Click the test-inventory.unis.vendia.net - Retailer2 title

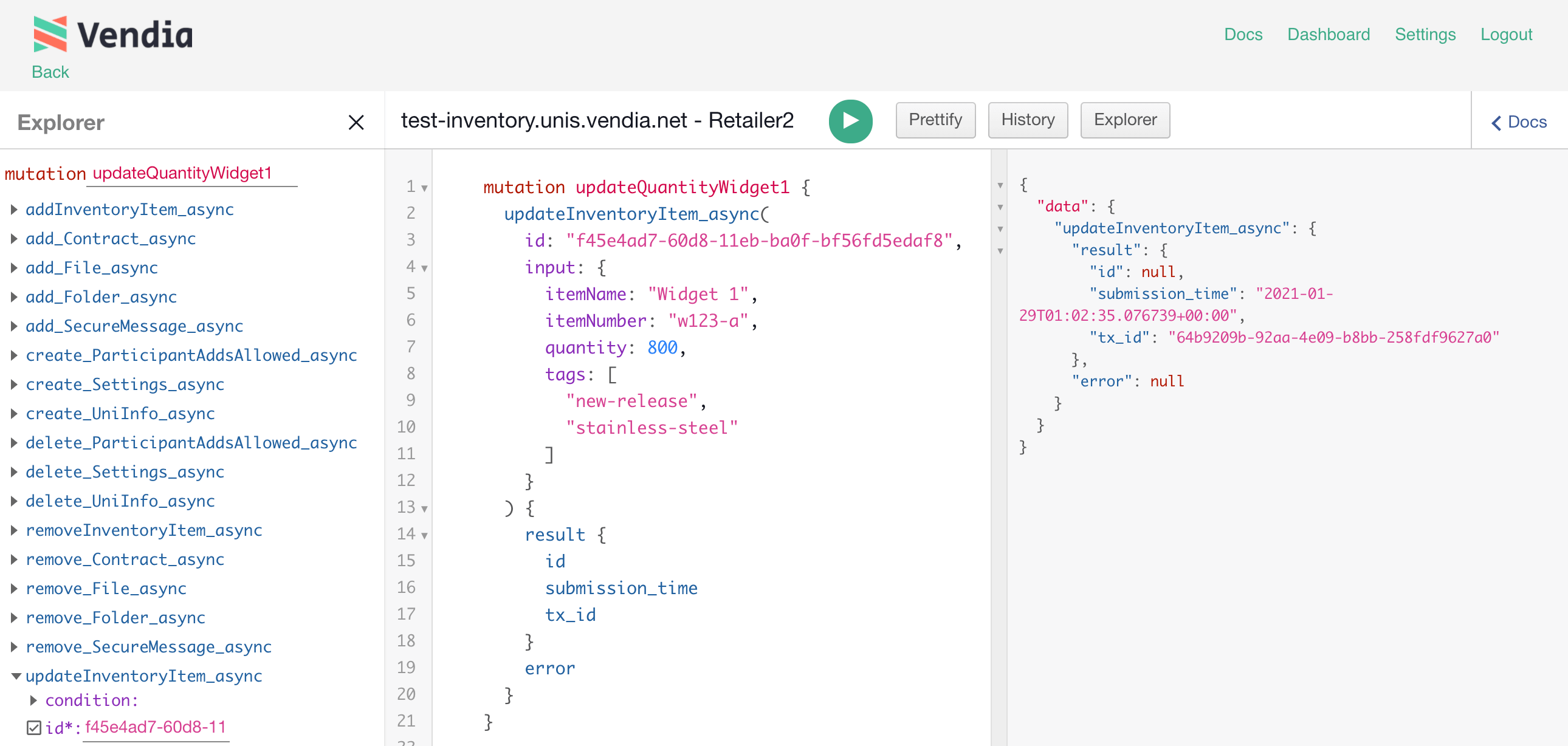coord(597,120)
